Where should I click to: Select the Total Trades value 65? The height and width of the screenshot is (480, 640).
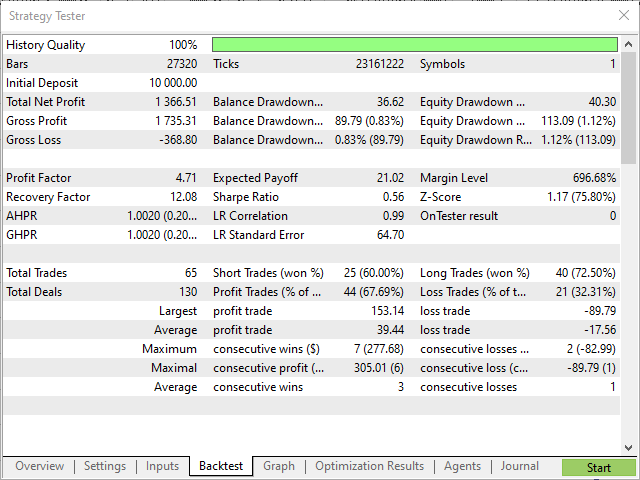(191, 273)
